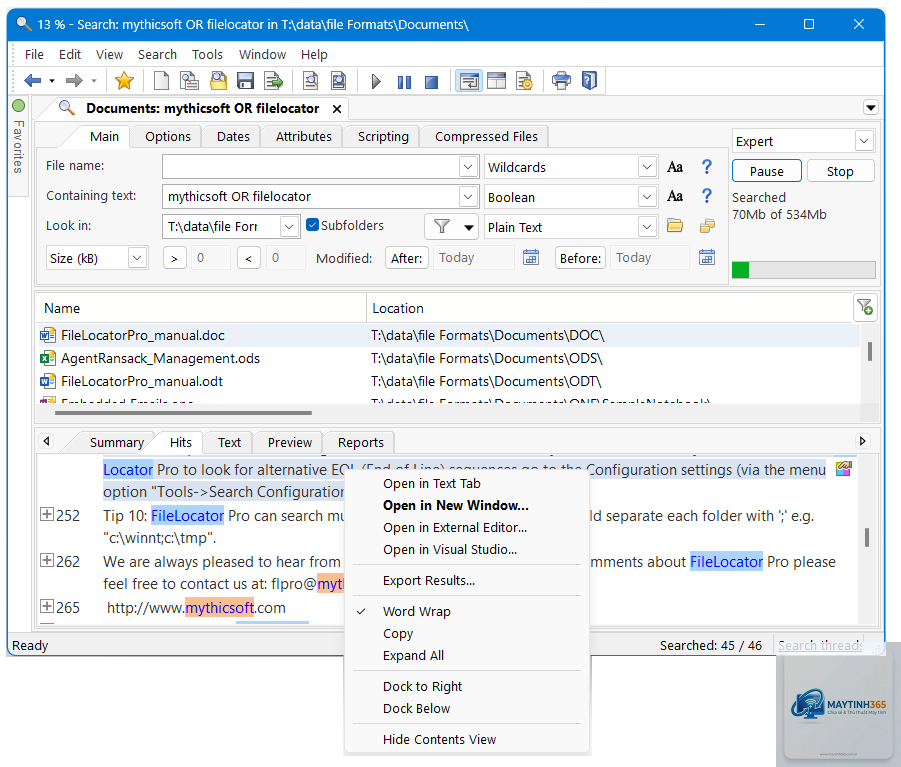Viewport: 901px width, 767px height.
Task: Toggle the Subfolders checkbox
Action: tap(312, 225)
